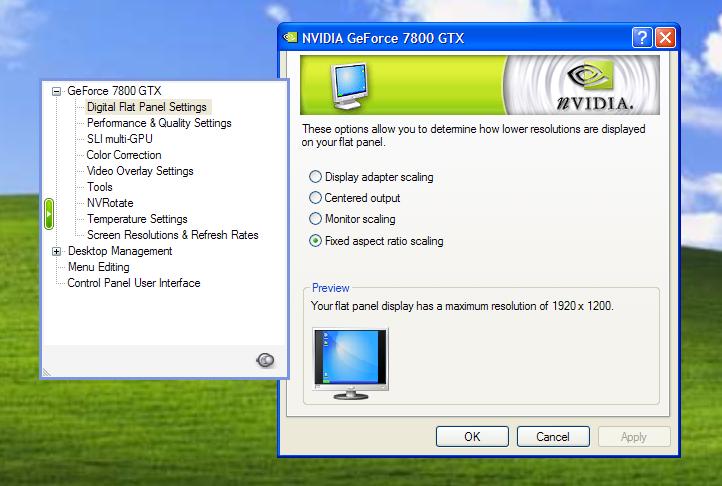This screenshot has height=486, width=722.
Task: Click the question mark help button
Action: click(642, 38)
